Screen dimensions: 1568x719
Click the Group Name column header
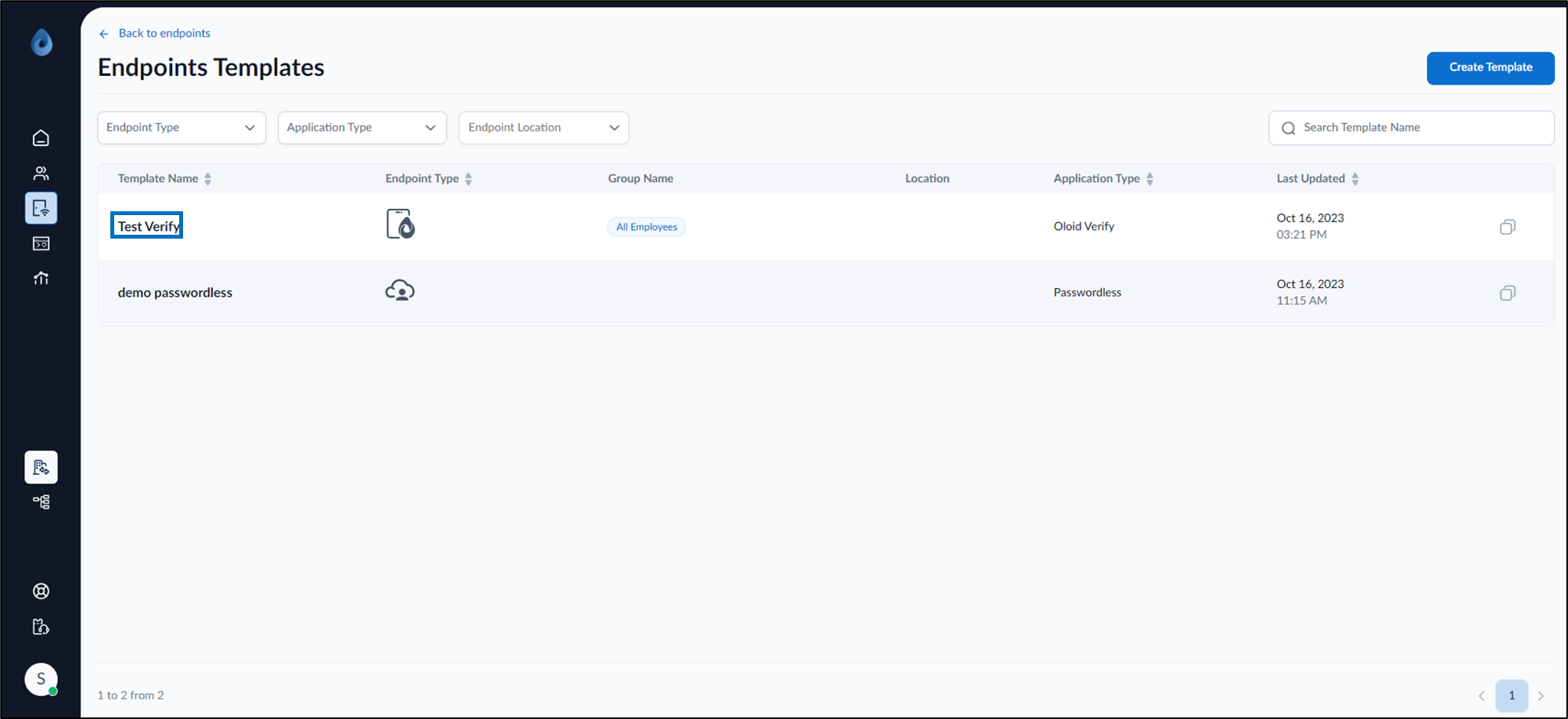(x=641, y=178)
